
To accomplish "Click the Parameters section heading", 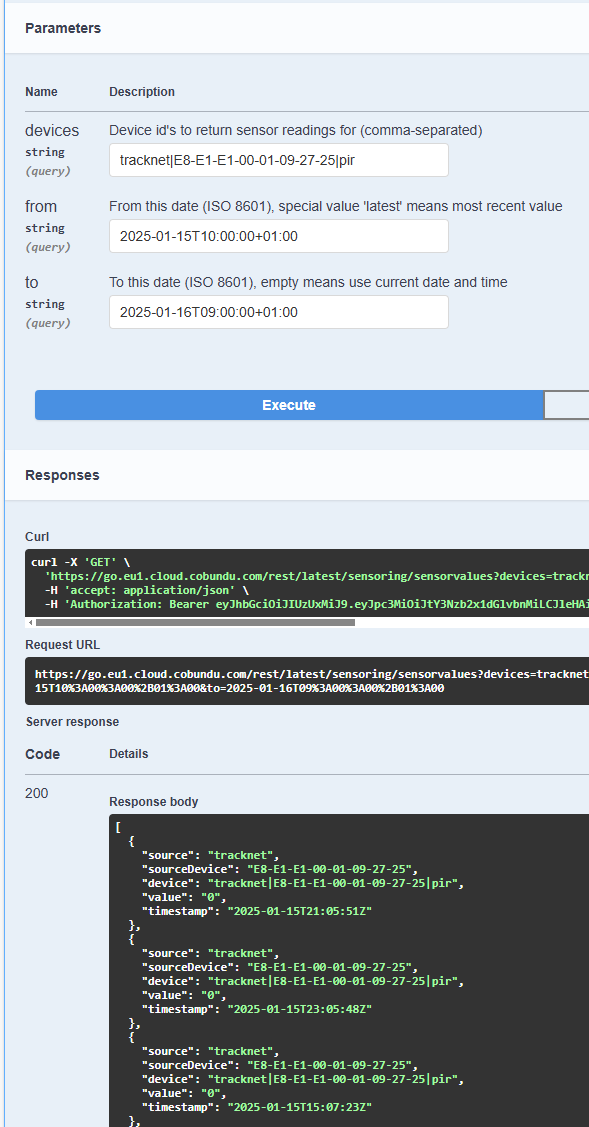I will [63, 28].
